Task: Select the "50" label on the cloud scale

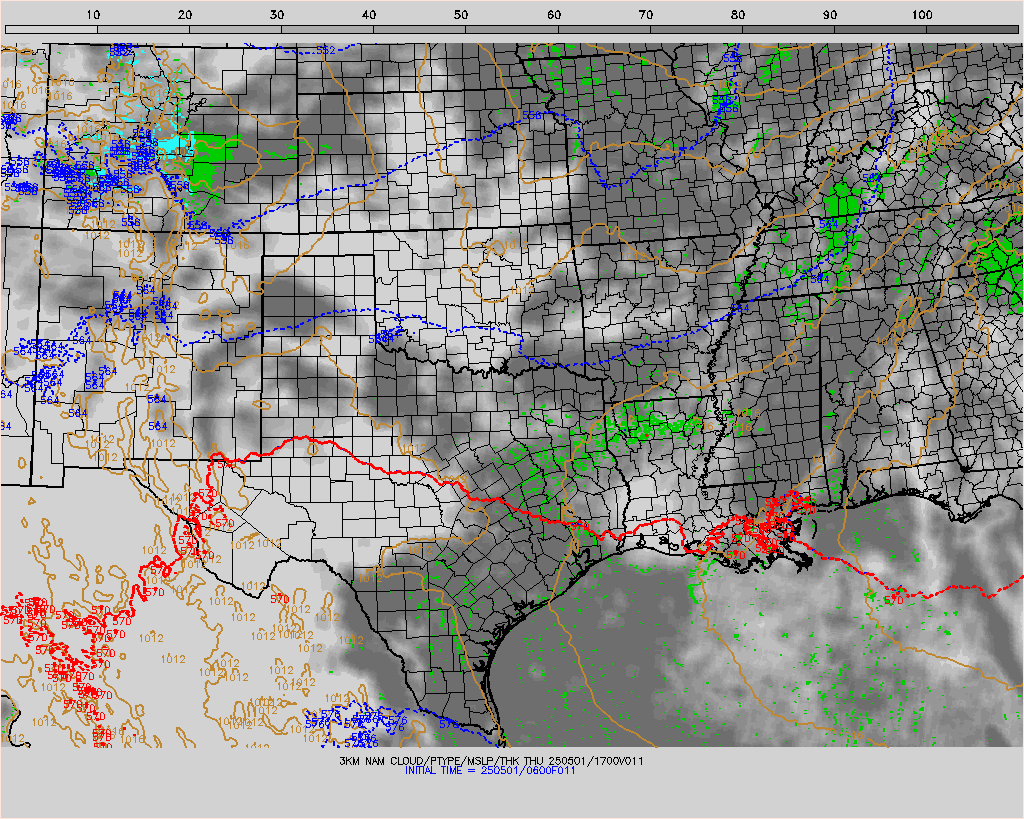Action: tap(462, 14)
